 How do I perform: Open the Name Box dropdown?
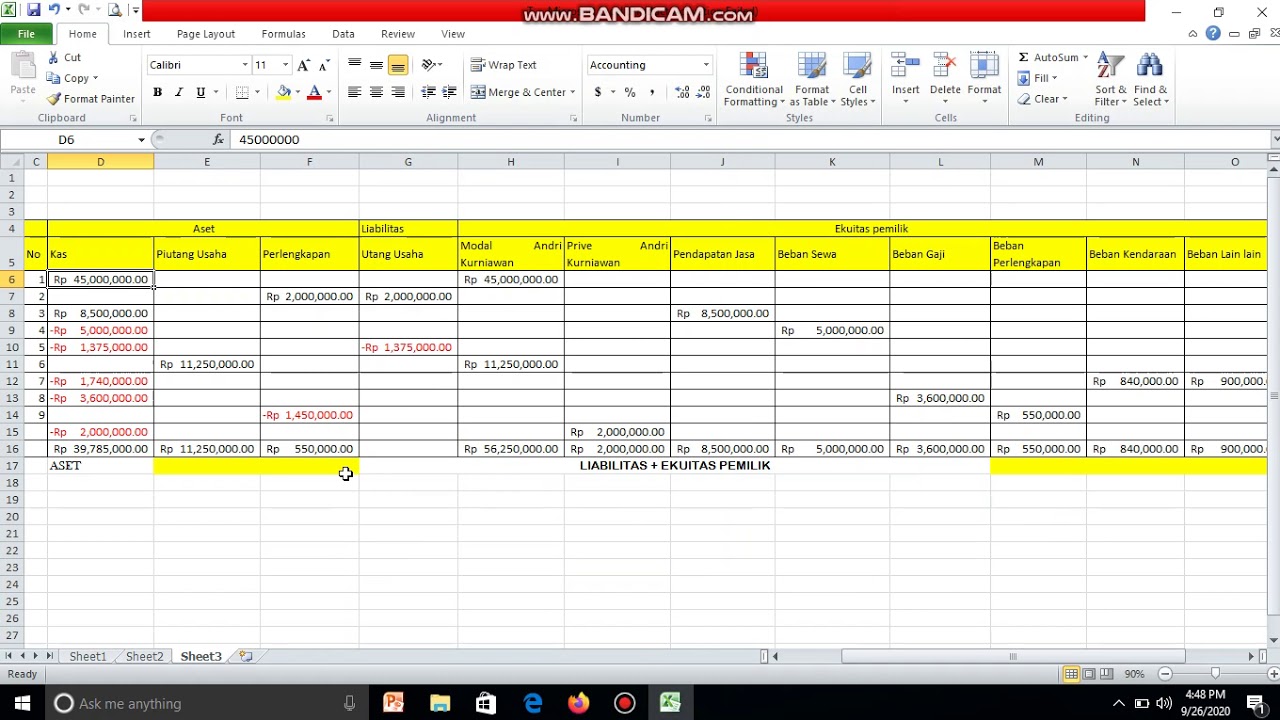pos(141,140)
